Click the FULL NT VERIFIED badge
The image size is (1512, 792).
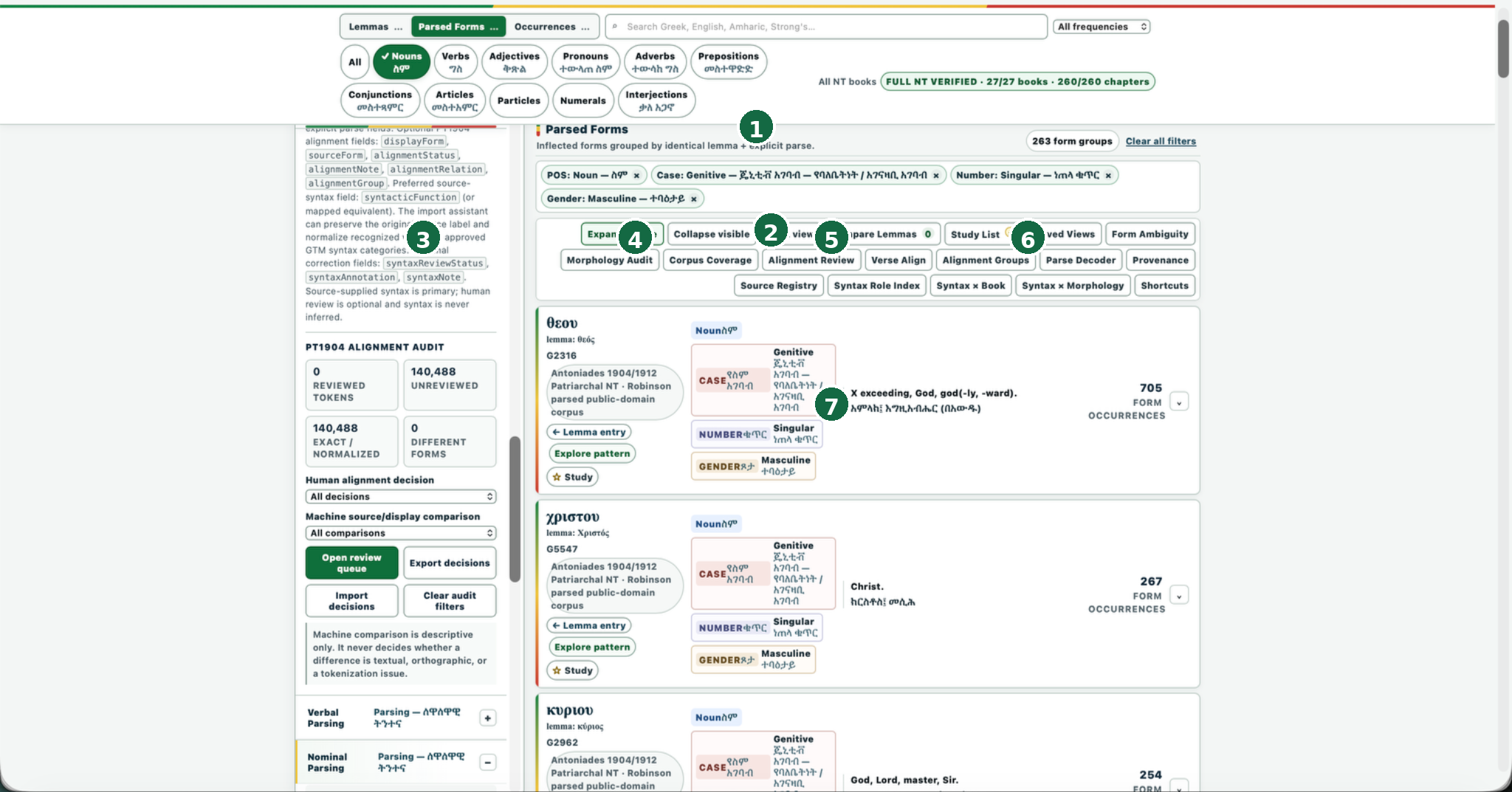point(1017,82)
